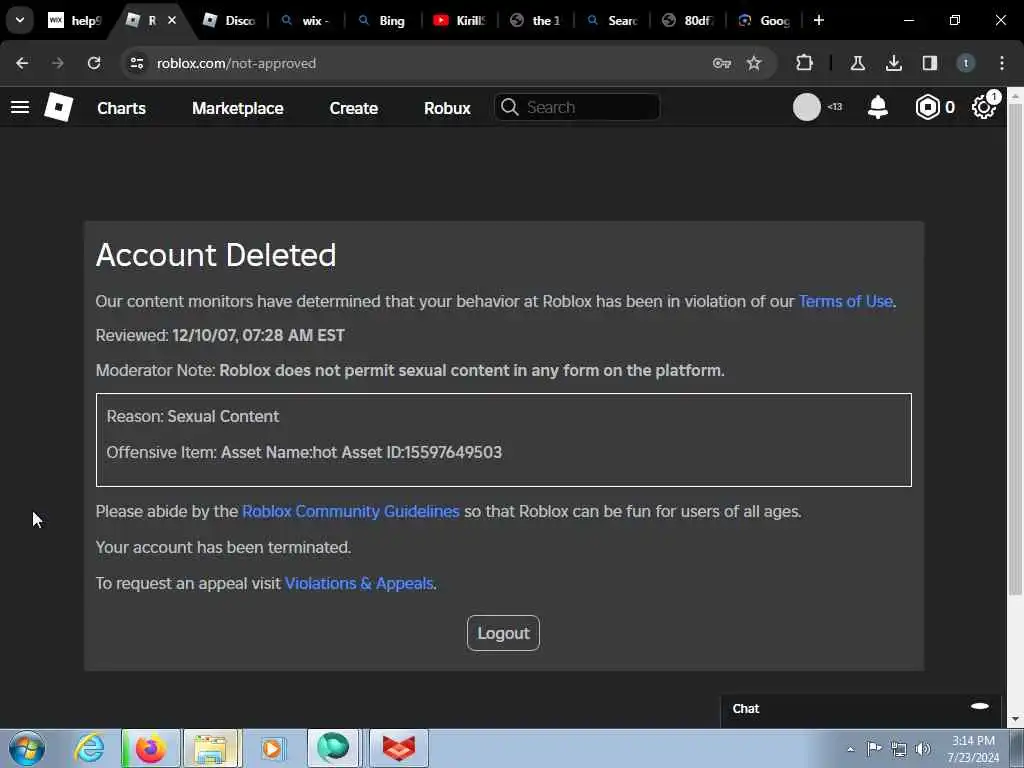This screenshot has height=768, width=1024.
Task: Click the Roblox logo home icon
Action: coord(58,107)
